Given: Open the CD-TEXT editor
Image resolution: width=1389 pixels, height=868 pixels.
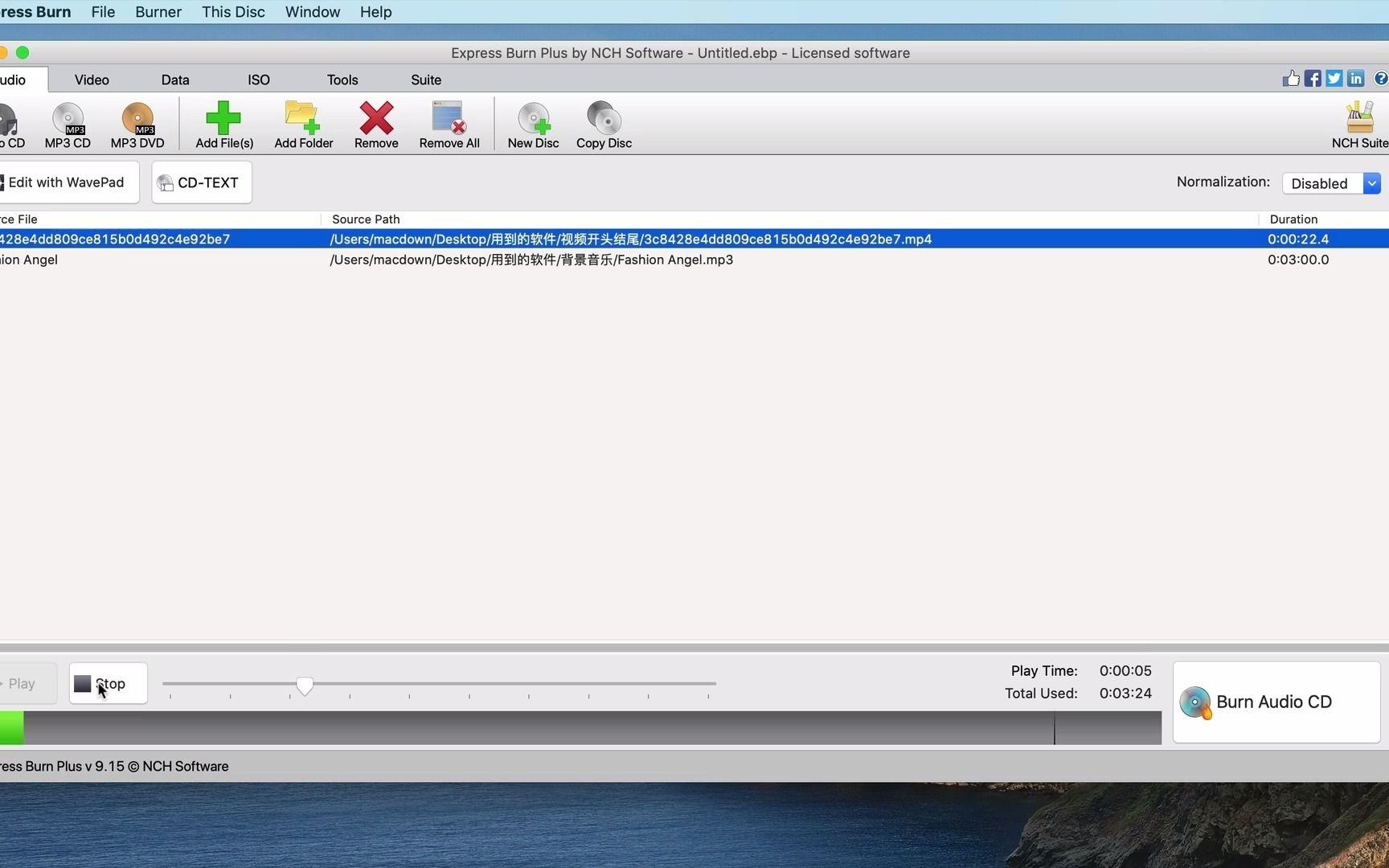Looking at the screenshot, I should pos(202,182).
